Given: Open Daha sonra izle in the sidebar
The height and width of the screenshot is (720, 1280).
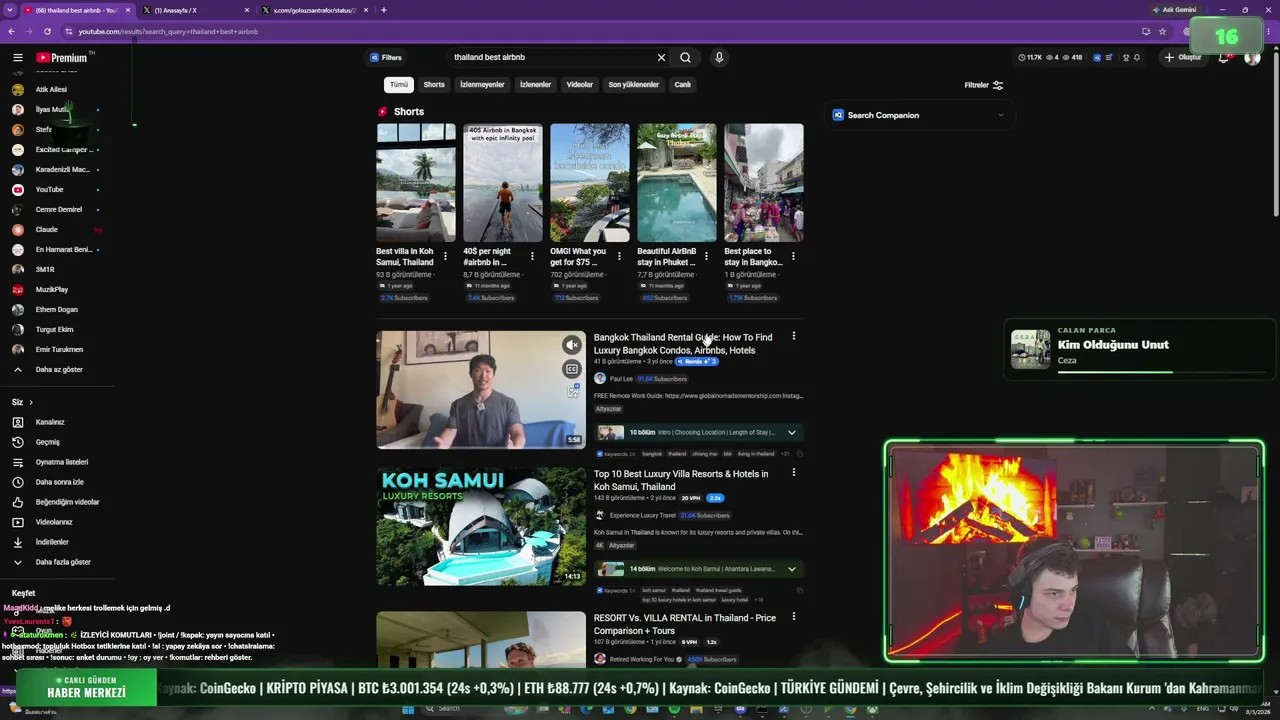Looking at the screenshot, I should tap(60, 482).
